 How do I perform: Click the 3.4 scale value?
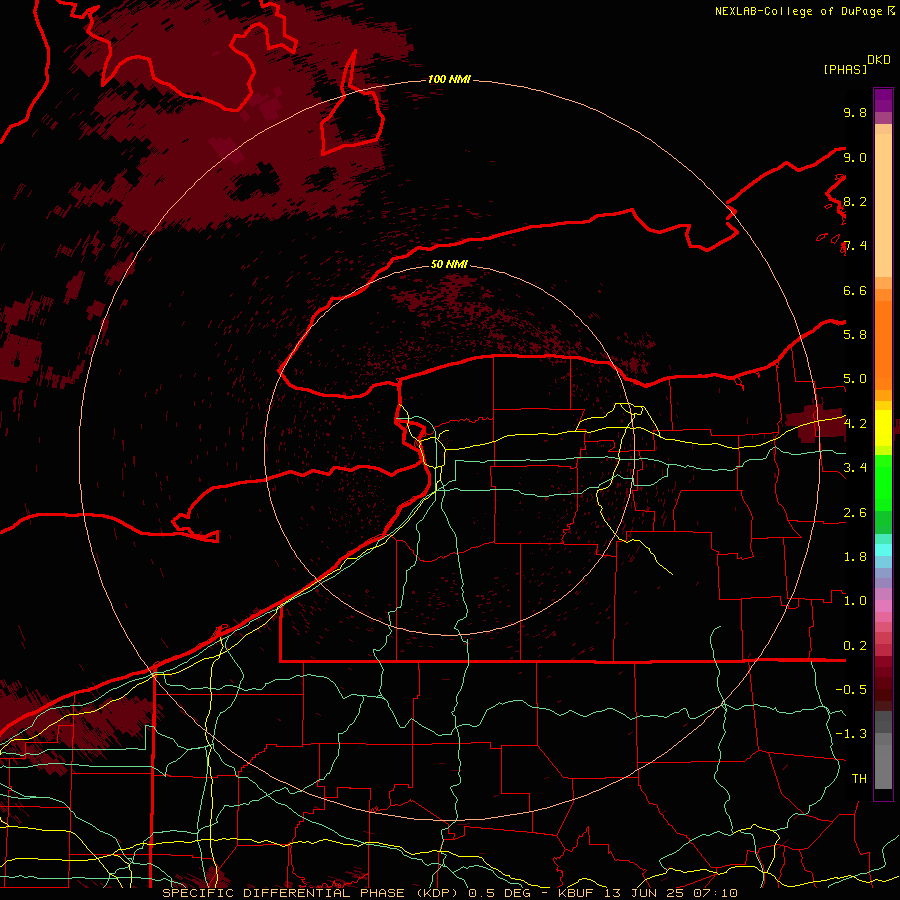(x=855, y=467)
